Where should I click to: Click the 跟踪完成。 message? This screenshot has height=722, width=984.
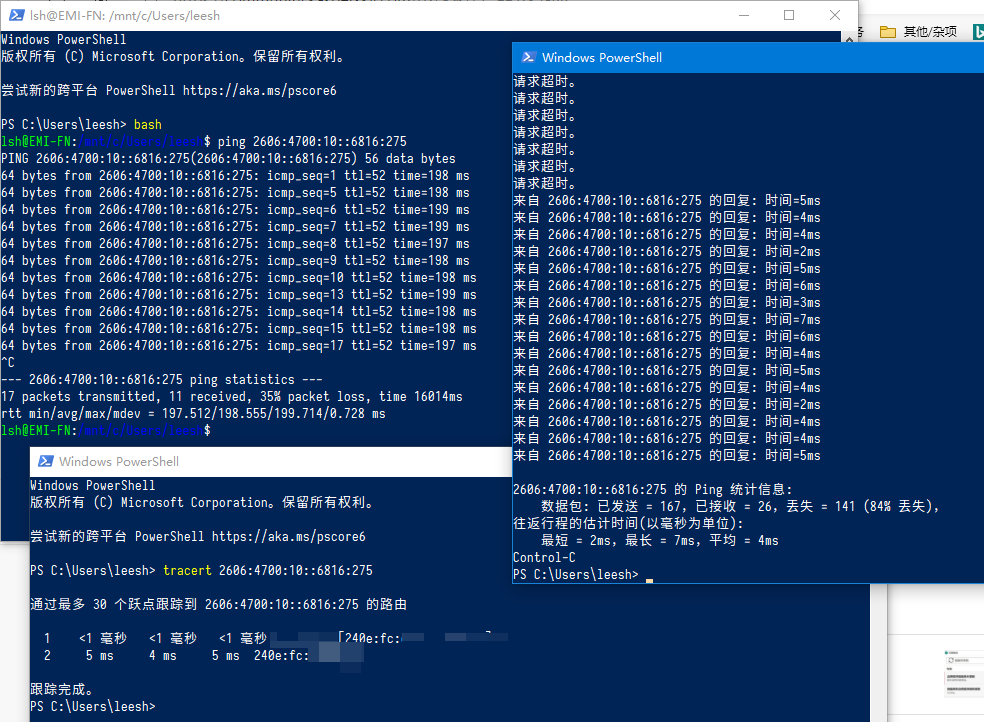(62, 689)
